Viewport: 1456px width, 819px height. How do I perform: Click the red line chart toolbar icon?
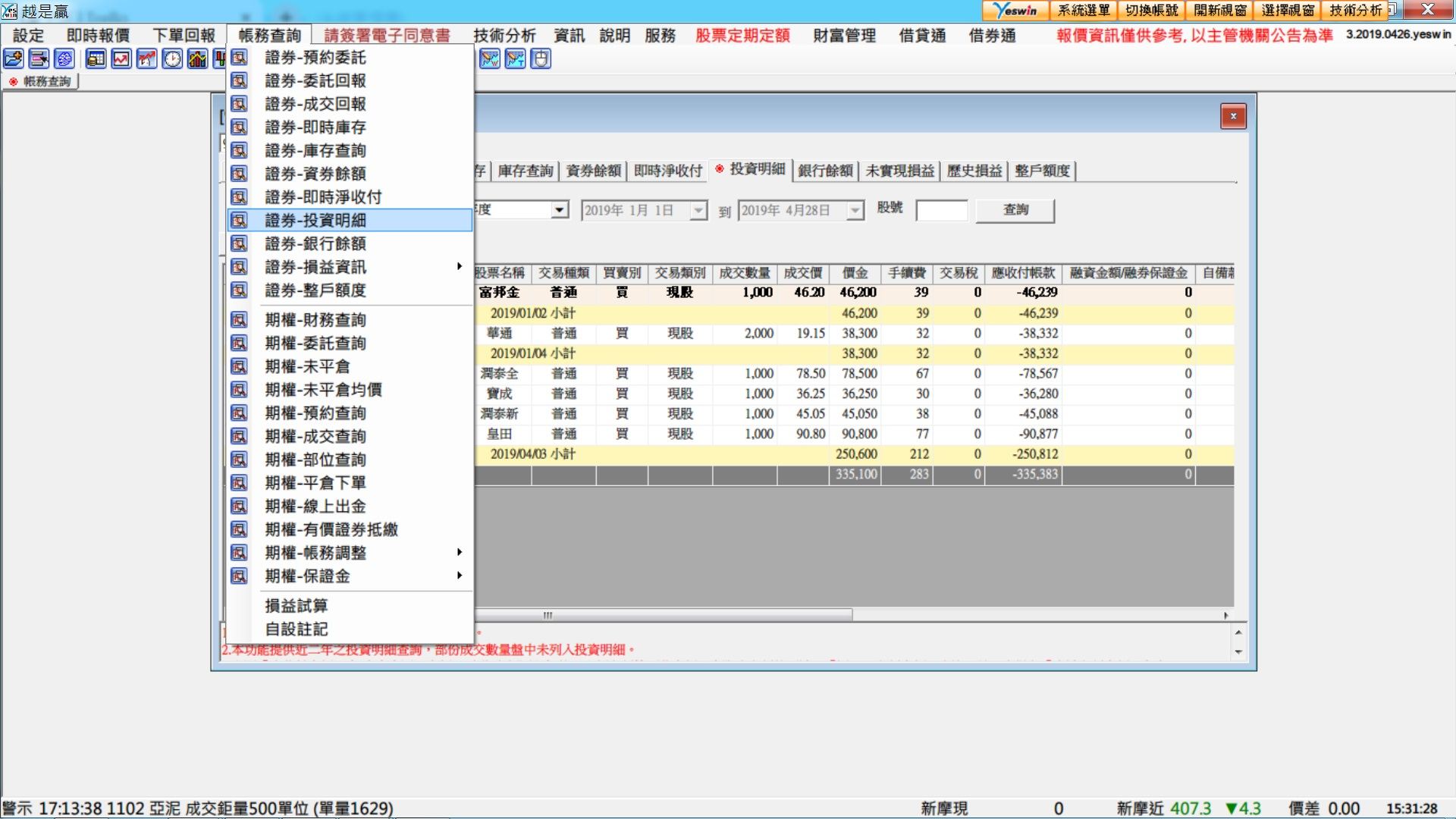pos(121,59)
